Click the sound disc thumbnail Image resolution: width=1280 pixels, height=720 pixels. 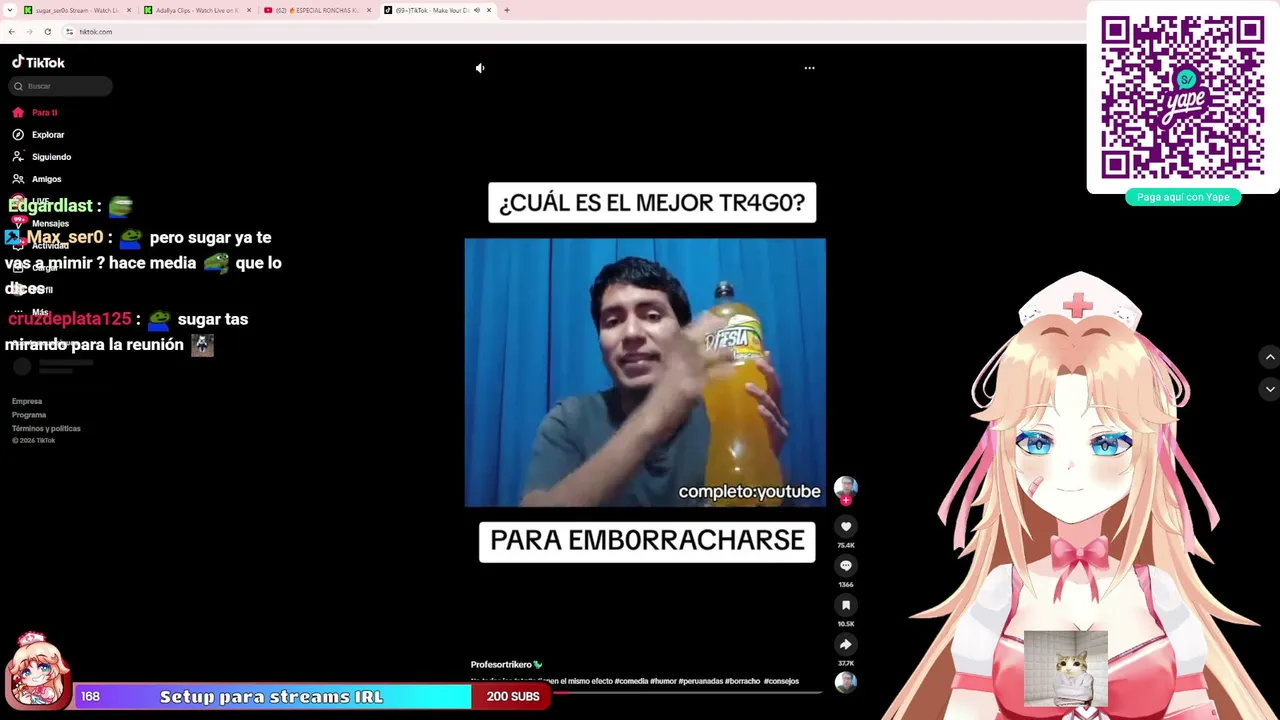pyautogui.click(x=846, y=682)
